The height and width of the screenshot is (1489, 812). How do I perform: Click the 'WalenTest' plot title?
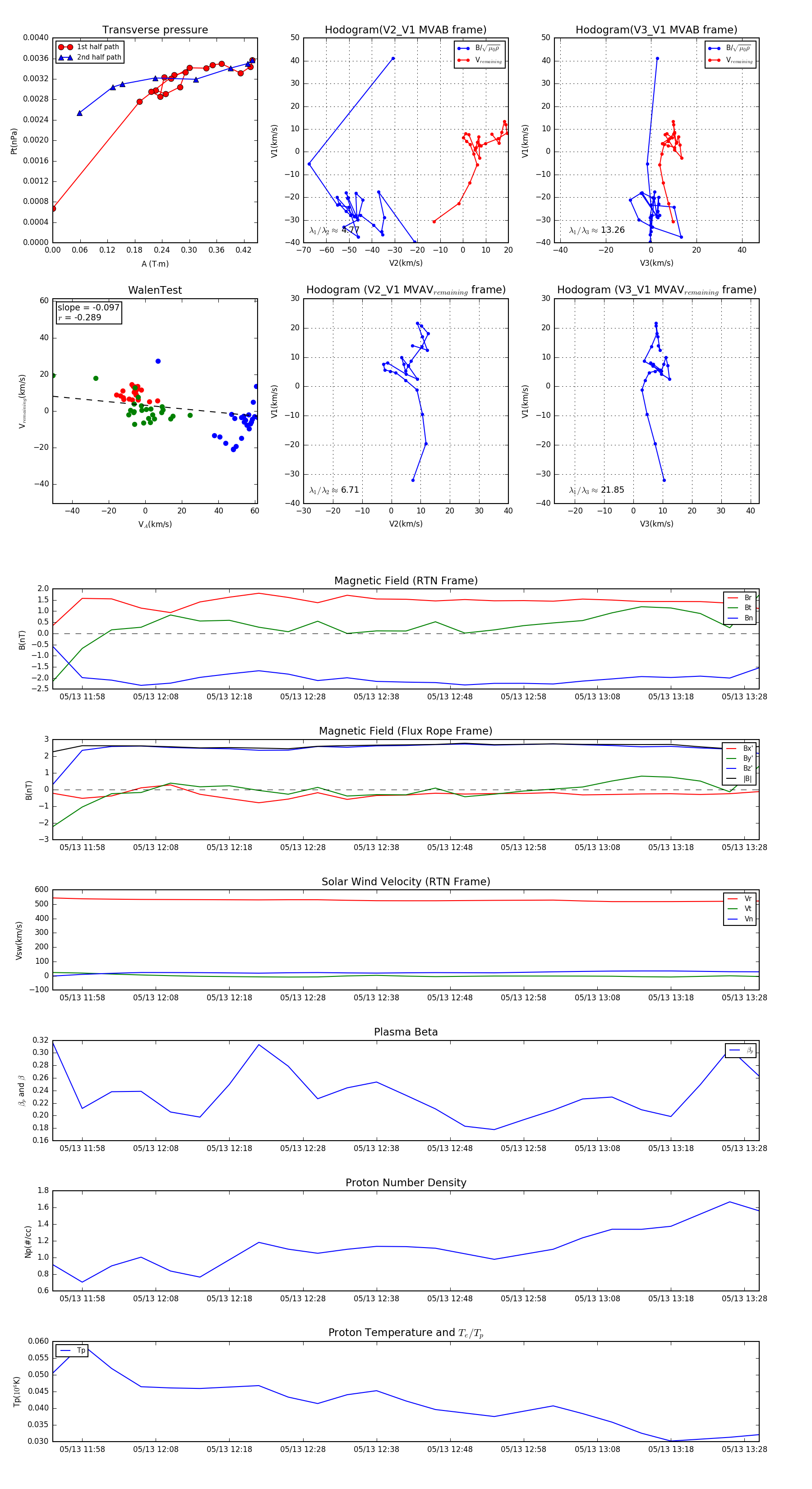(x=155, y=290)
